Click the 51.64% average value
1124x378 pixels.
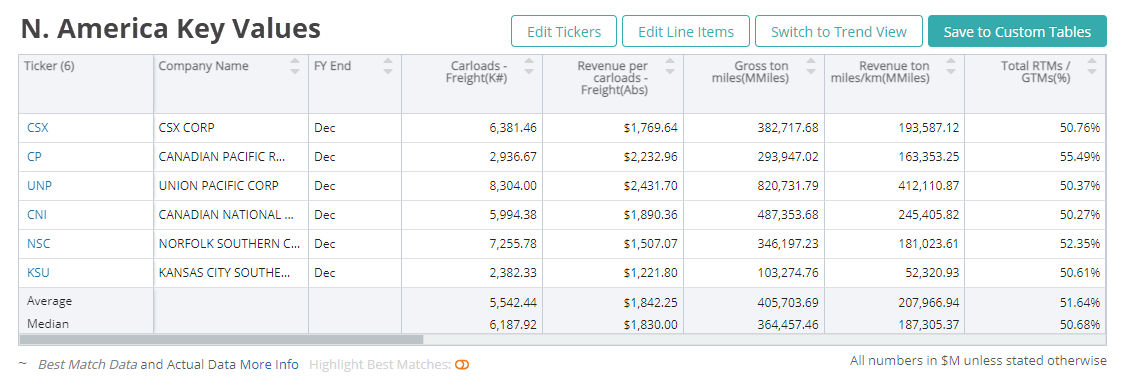point(1080,302)
